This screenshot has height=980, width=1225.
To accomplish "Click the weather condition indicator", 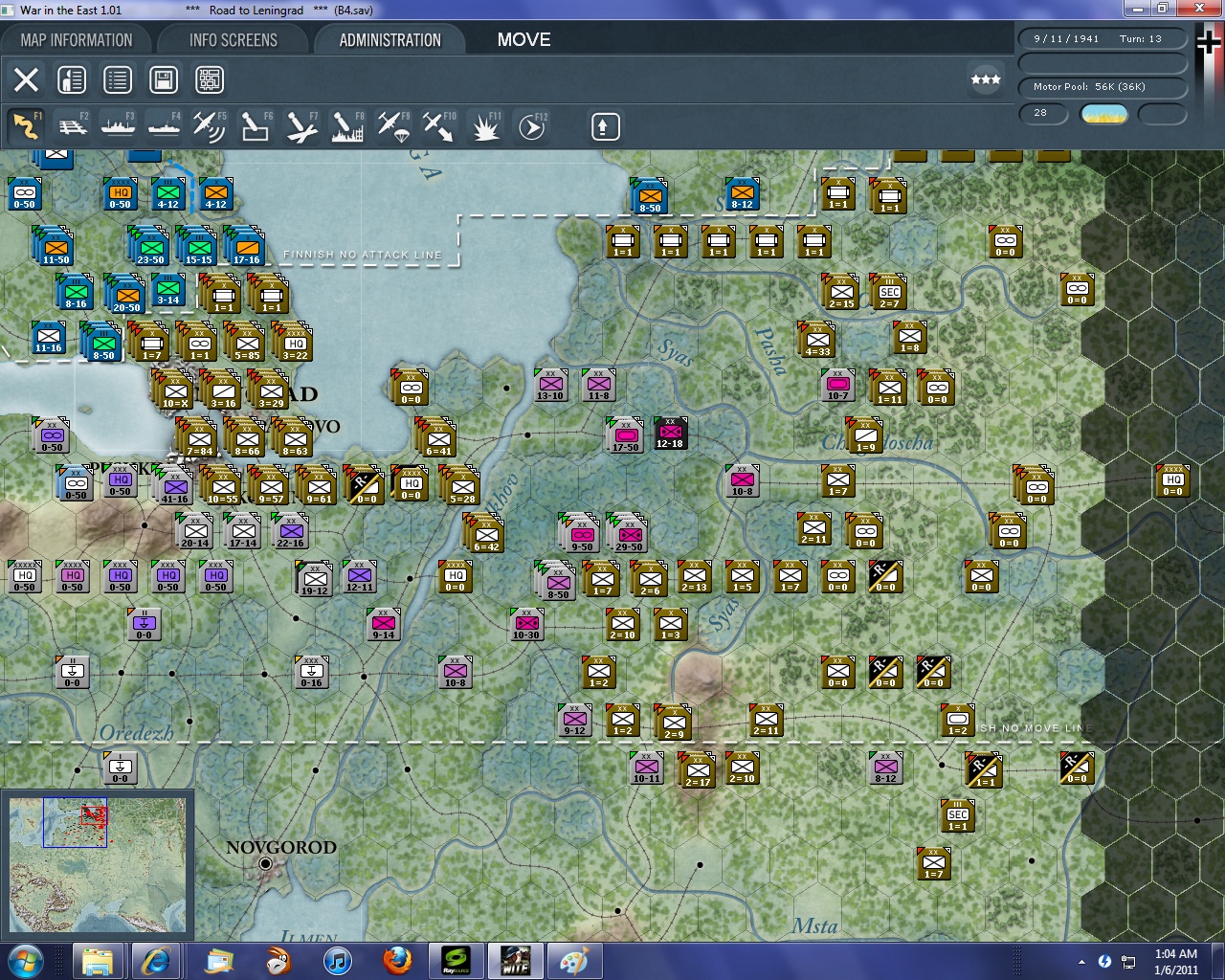I will point(1103,113).
